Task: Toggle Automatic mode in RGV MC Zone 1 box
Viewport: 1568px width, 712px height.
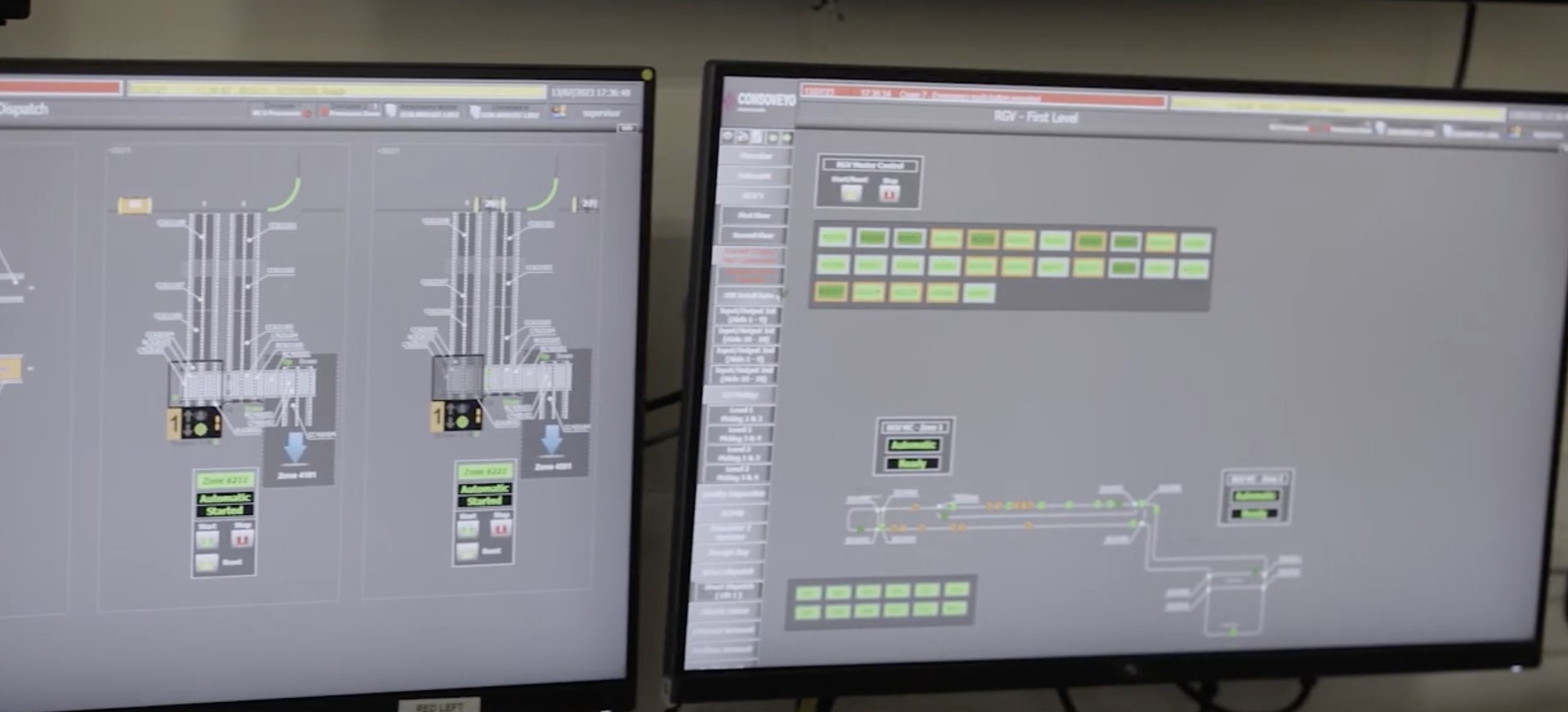Action: [913, 445]
